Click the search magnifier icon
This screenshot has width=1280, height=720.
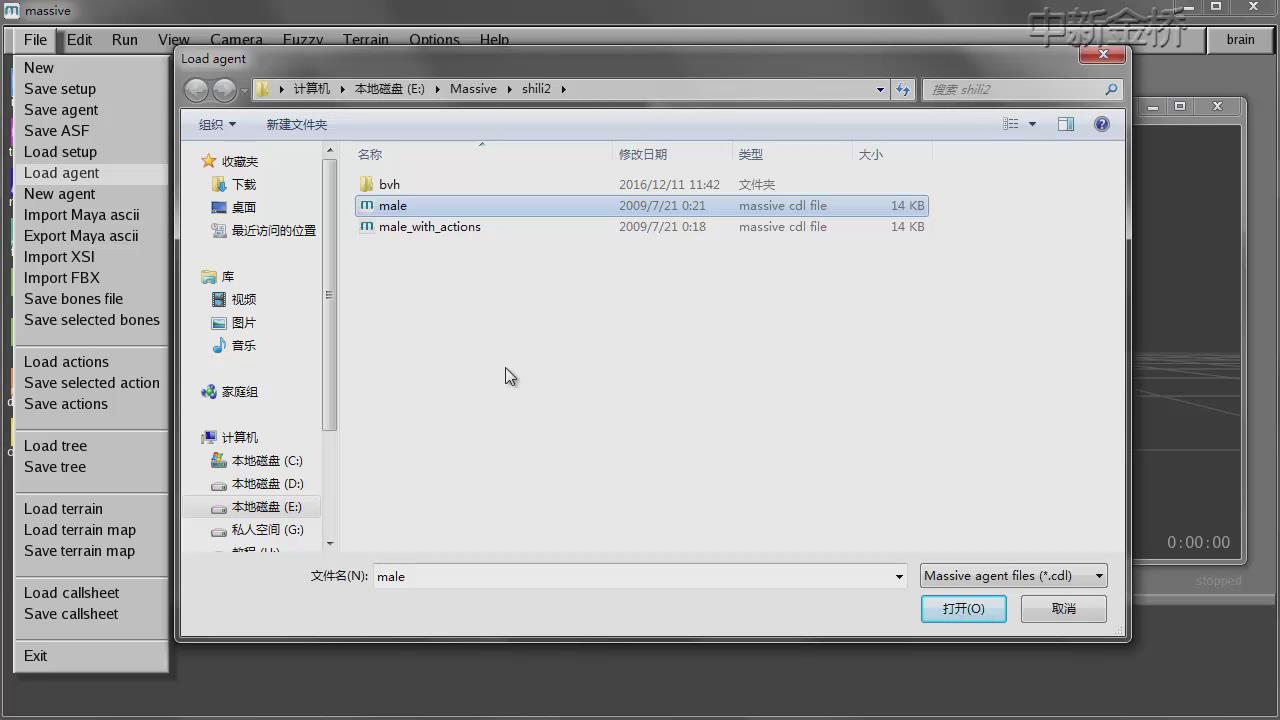1111,89
